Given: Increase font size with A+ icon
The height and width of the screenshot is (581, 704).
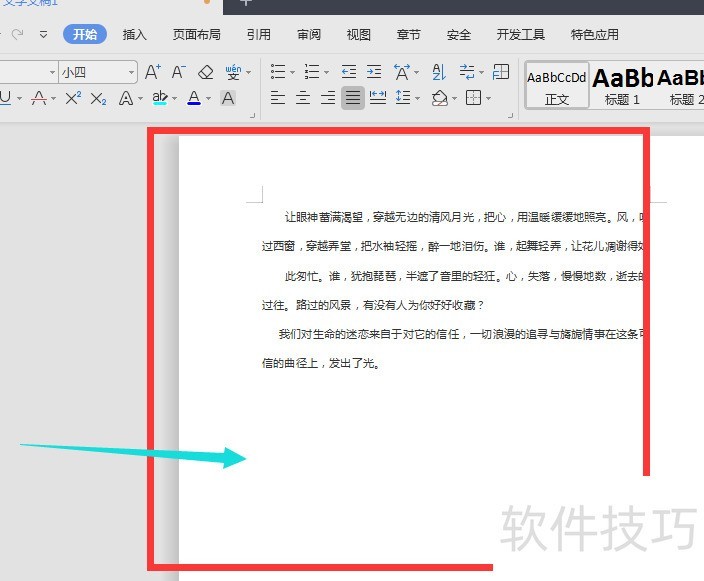Looking at the screenshot, I should pos(153,72).
